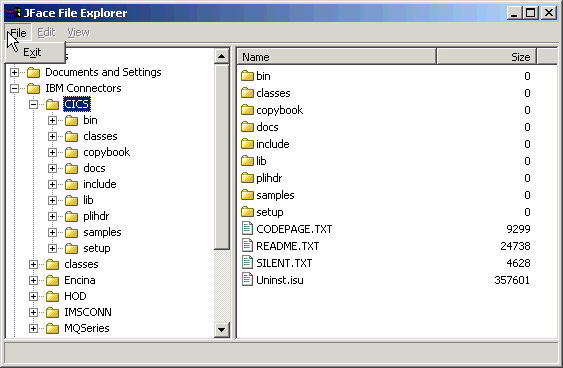Click the JFace app icon in title bar

click(13, 13)
